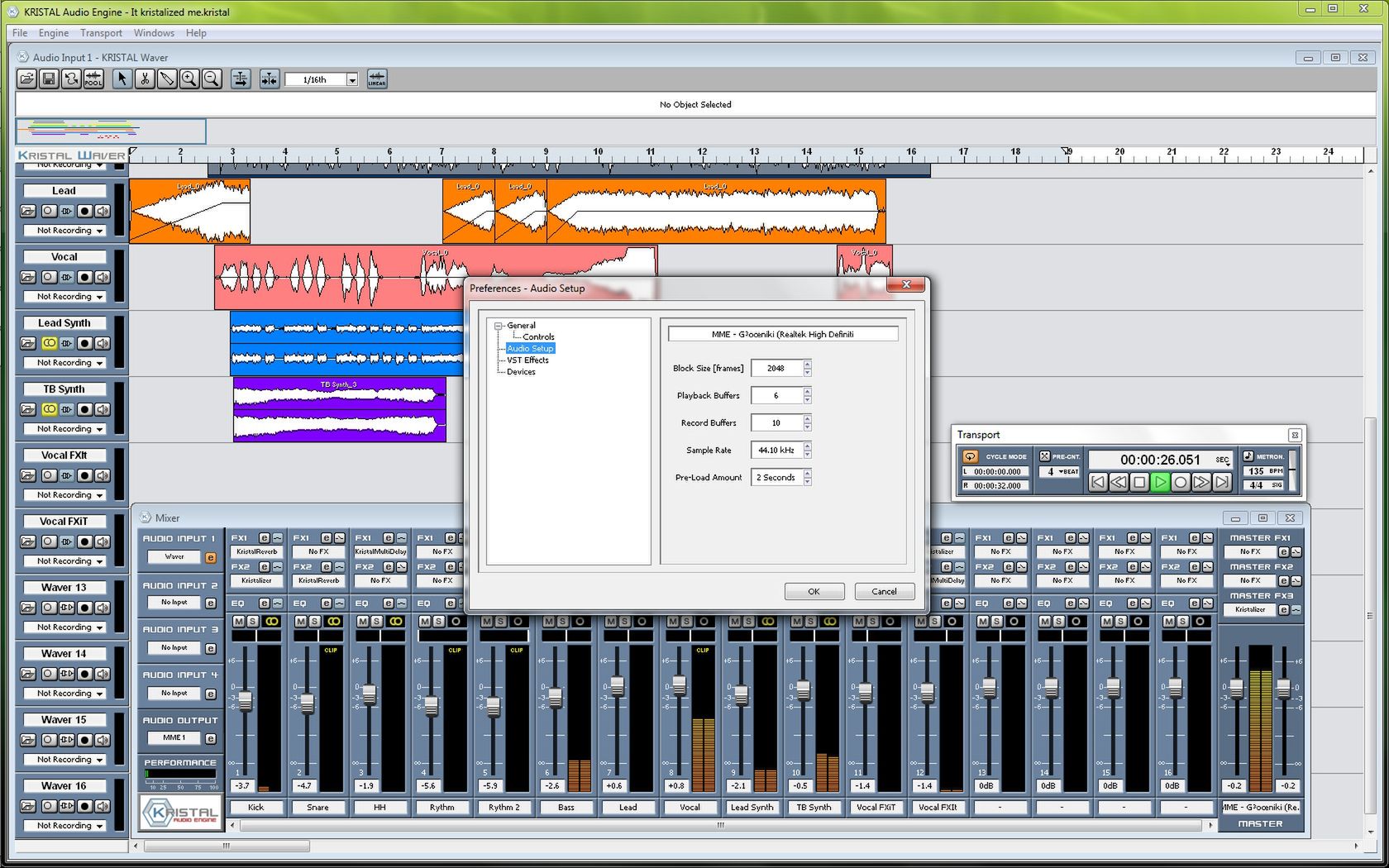Collapse the General tree node
The height and width of the screenshot is (868, 1389).
pos(499,326)
